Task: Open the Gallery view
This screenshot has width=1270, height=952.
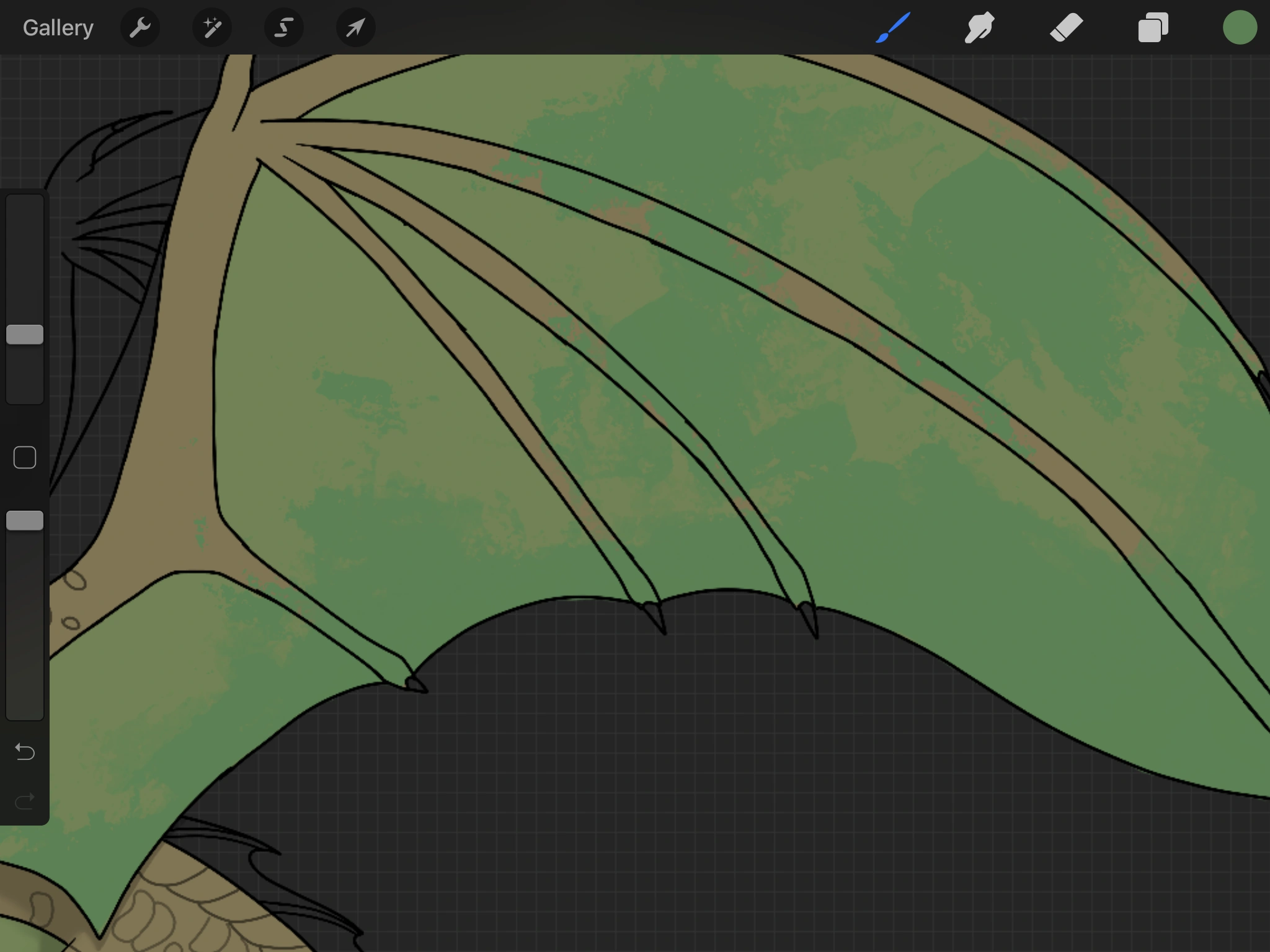Action: 58,28
